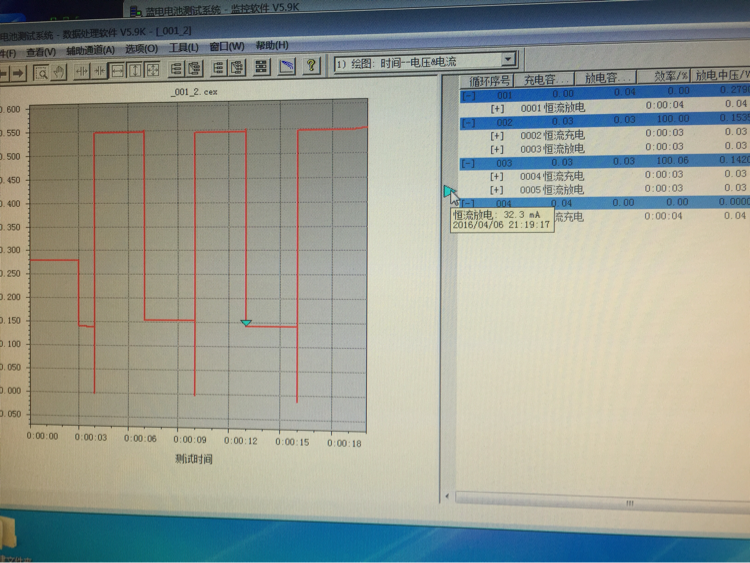Image resolution: width=750 pixels, height=563 pixels.
Task: Select the hand pan tool
Action: [58, 73]
